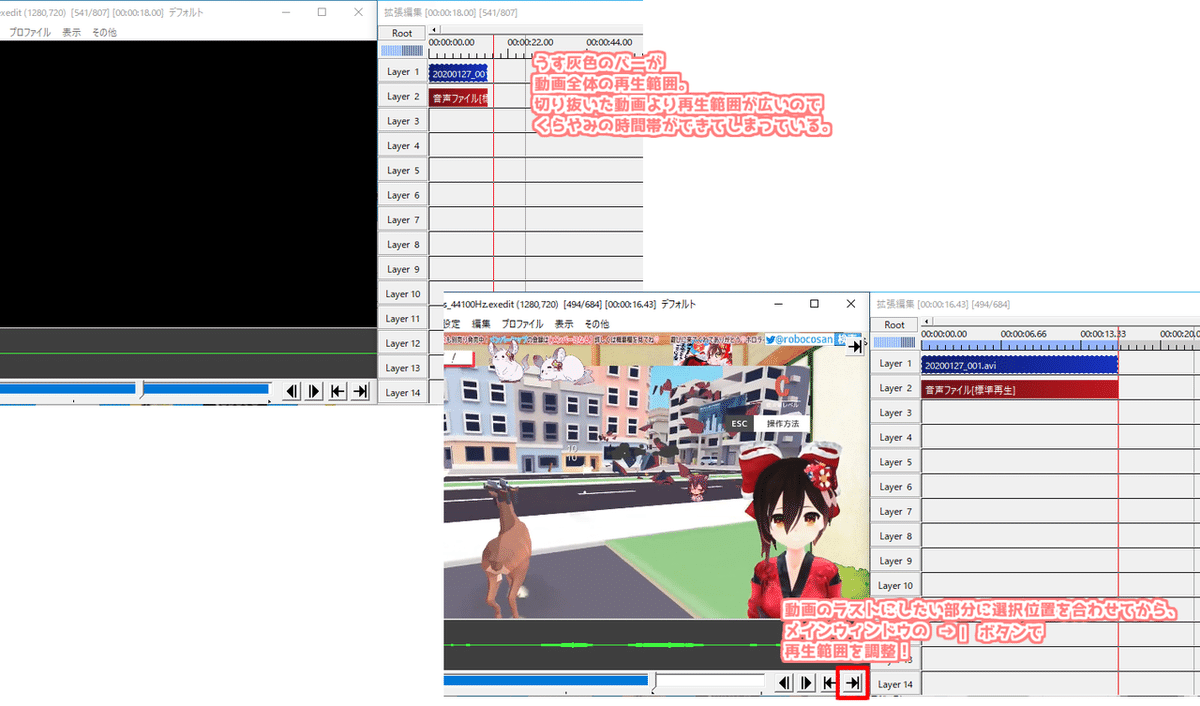Click scroll-left arrow of 541/807 timeline
This screenshot has width=1200, height=706.
[433, 30]
